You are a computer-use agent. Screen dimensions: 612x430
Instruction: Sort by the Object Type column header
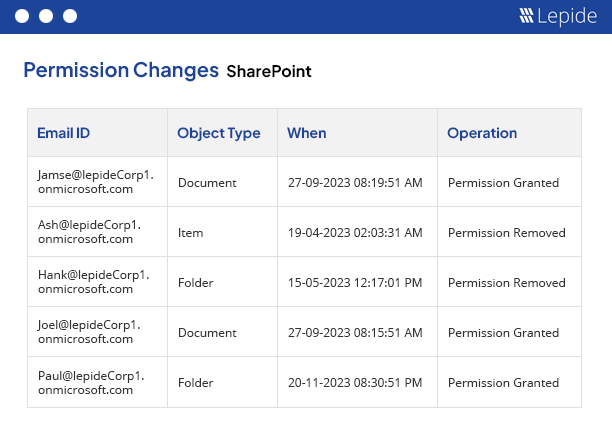pos(218,133)
